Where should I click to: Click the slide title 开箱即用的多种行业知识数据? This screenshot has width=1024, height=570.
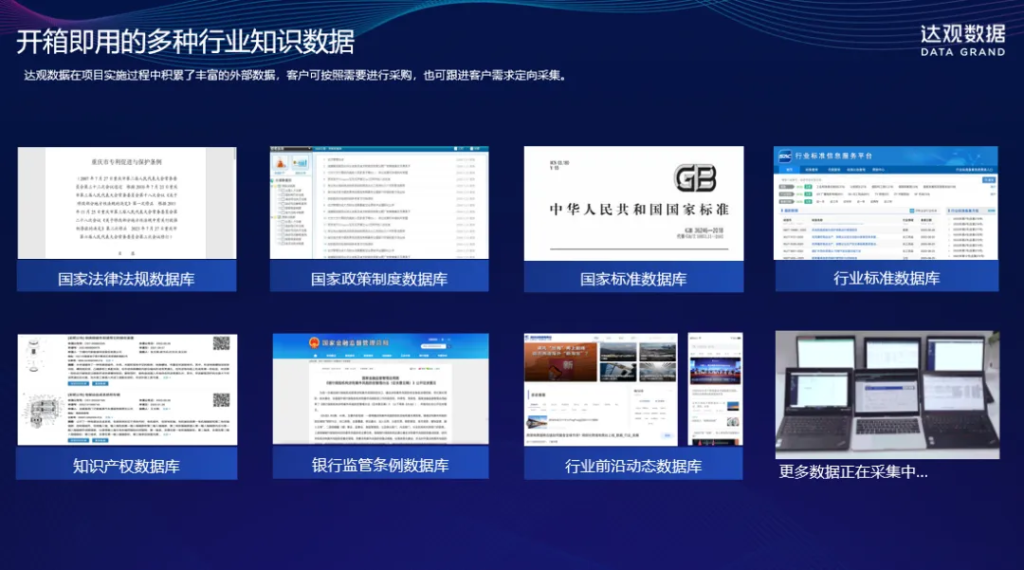(x=185, y=42)
